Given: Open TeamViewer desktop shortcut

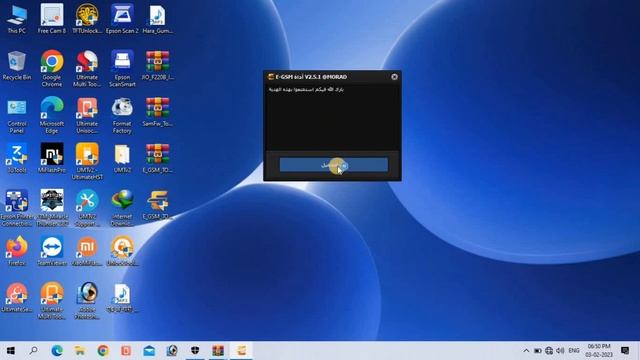Looking at the screenshot, I should pyautogui.click(x=52, y=251).
